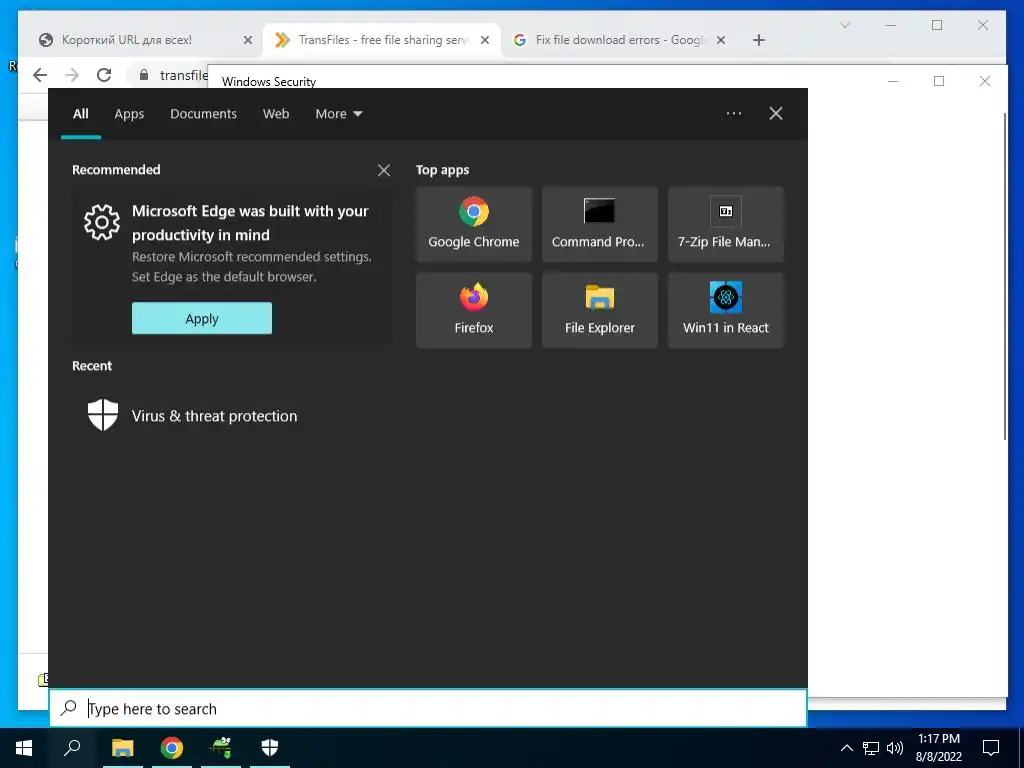Open Windows Security from the taskbar

[270, 748]
